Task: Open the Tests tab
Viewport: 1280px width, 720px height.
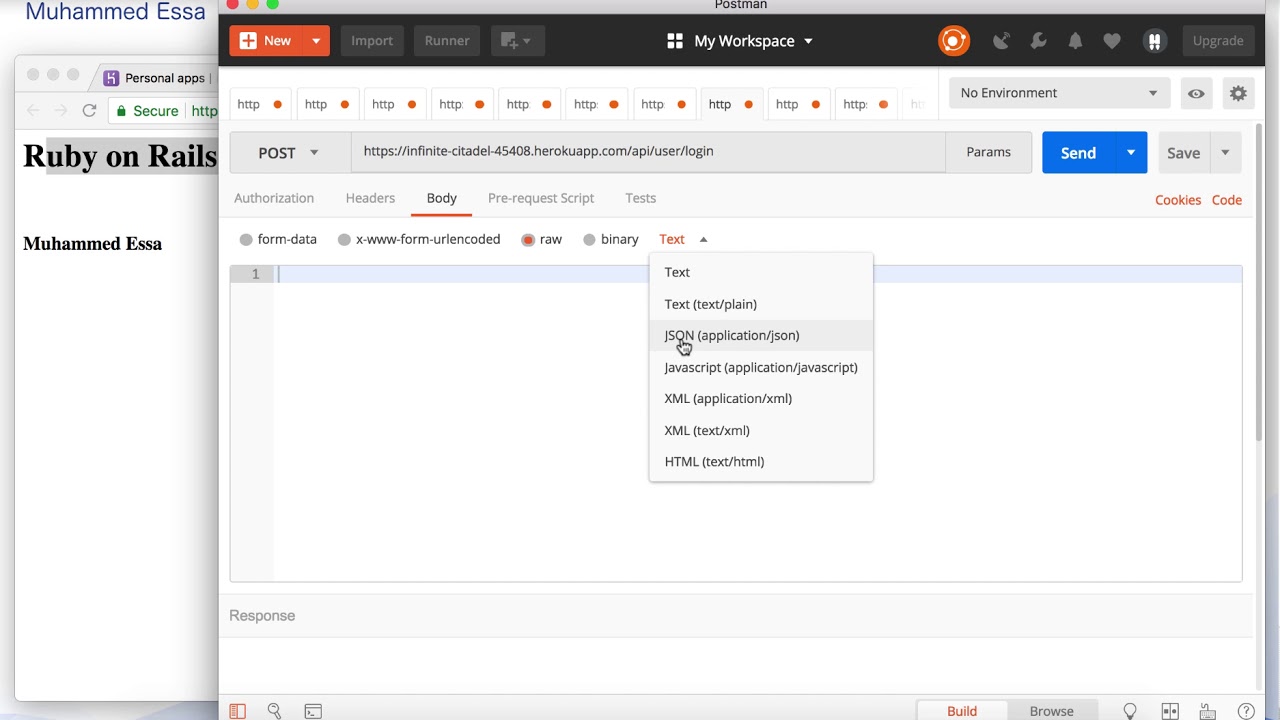Action: point(640,198)
